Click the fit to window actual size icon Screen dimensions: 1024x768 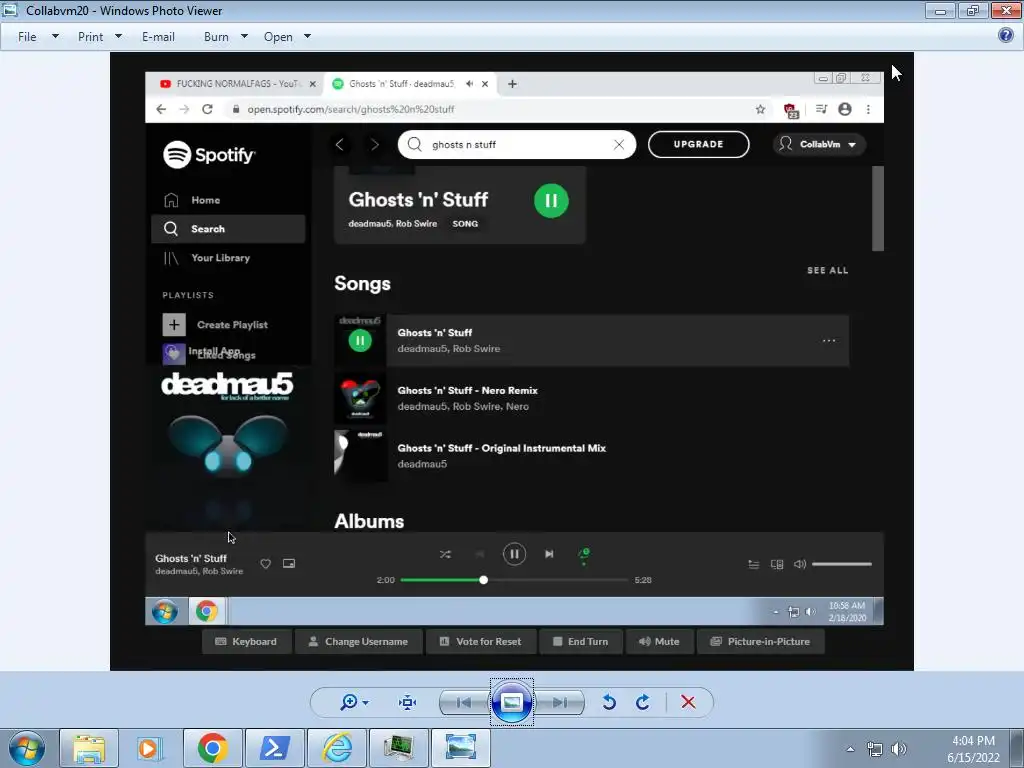tap(408, 702)
